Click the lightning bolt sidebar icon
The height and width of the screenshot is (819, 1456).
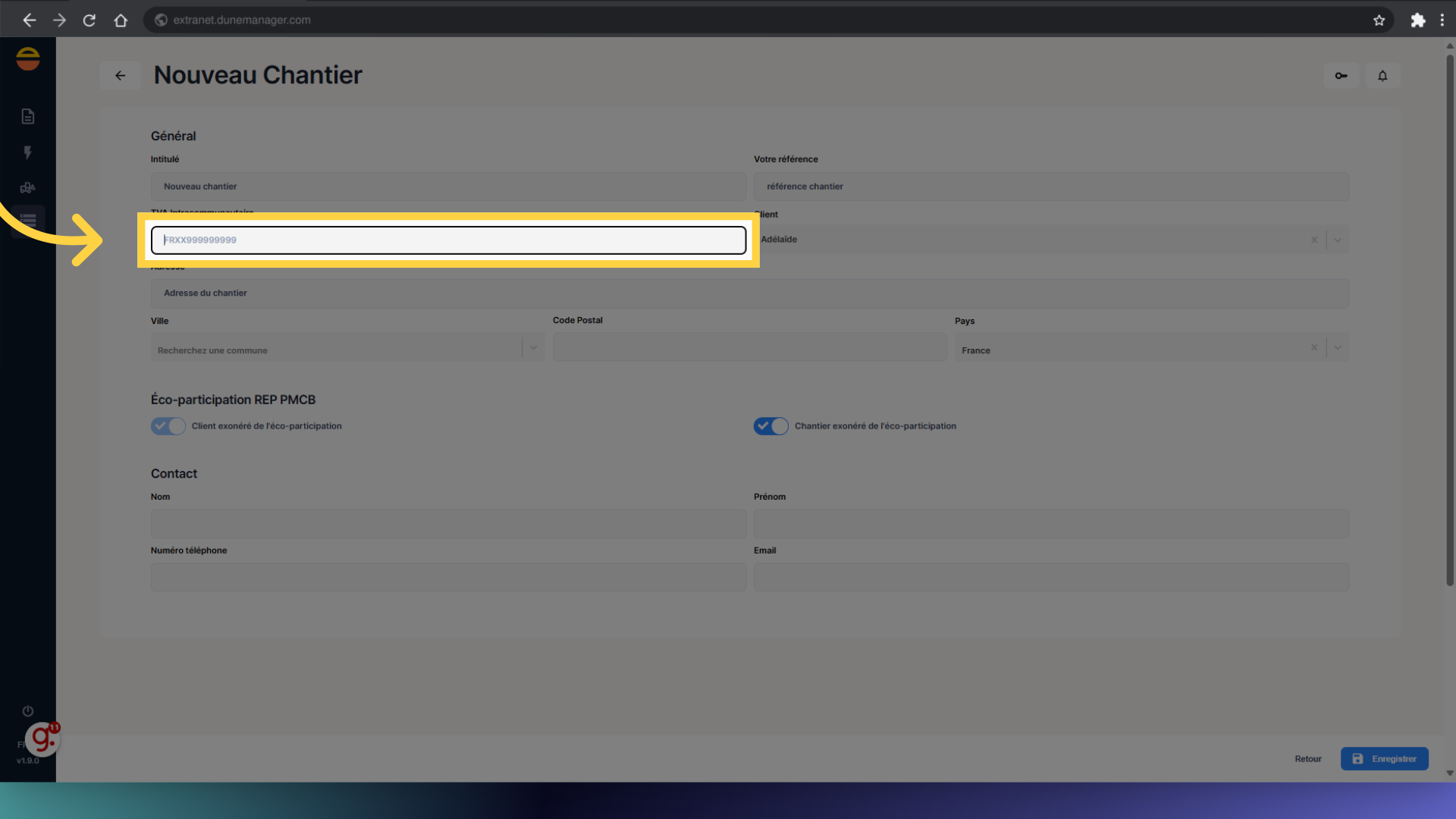pyautogui.click(x=28, y=152)
